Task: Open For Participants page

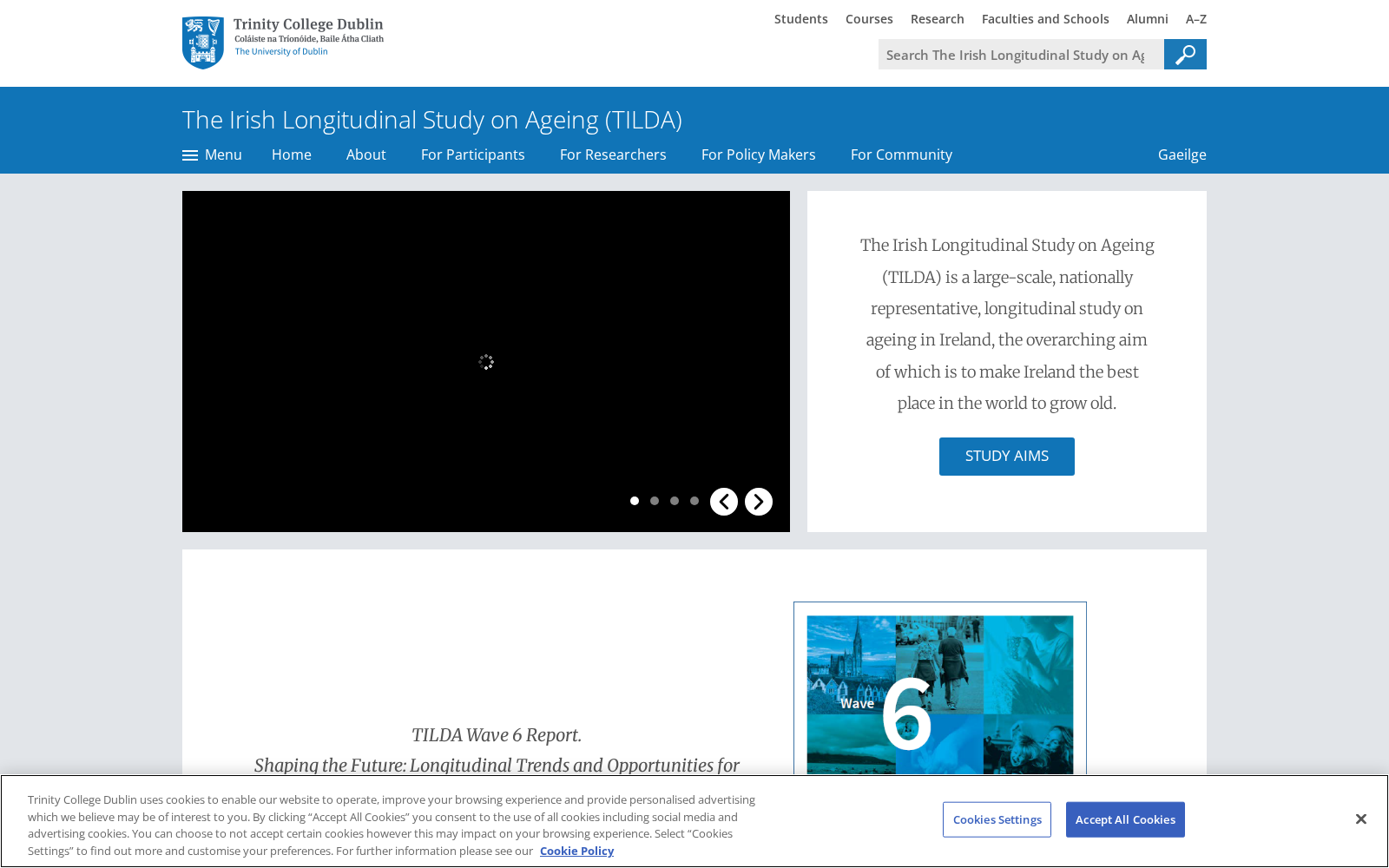Action: coord(473,155)
